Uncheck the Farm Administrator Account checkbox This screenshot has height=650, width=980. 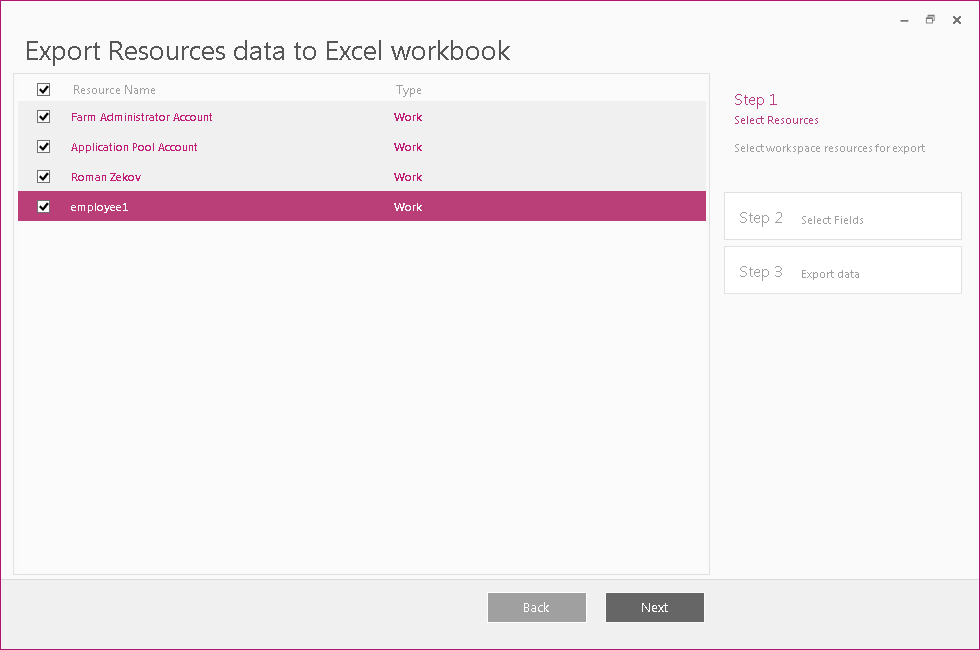pyautogui.click(x=44, y=117)
